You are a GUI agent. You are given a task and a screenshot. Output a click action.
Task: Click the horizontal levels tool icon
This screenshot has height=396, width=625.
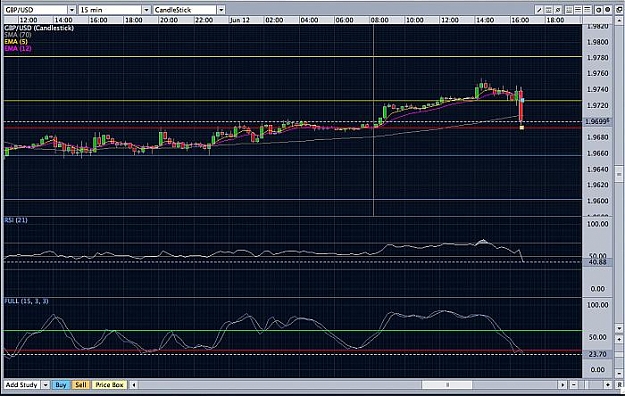coord(548,10)
